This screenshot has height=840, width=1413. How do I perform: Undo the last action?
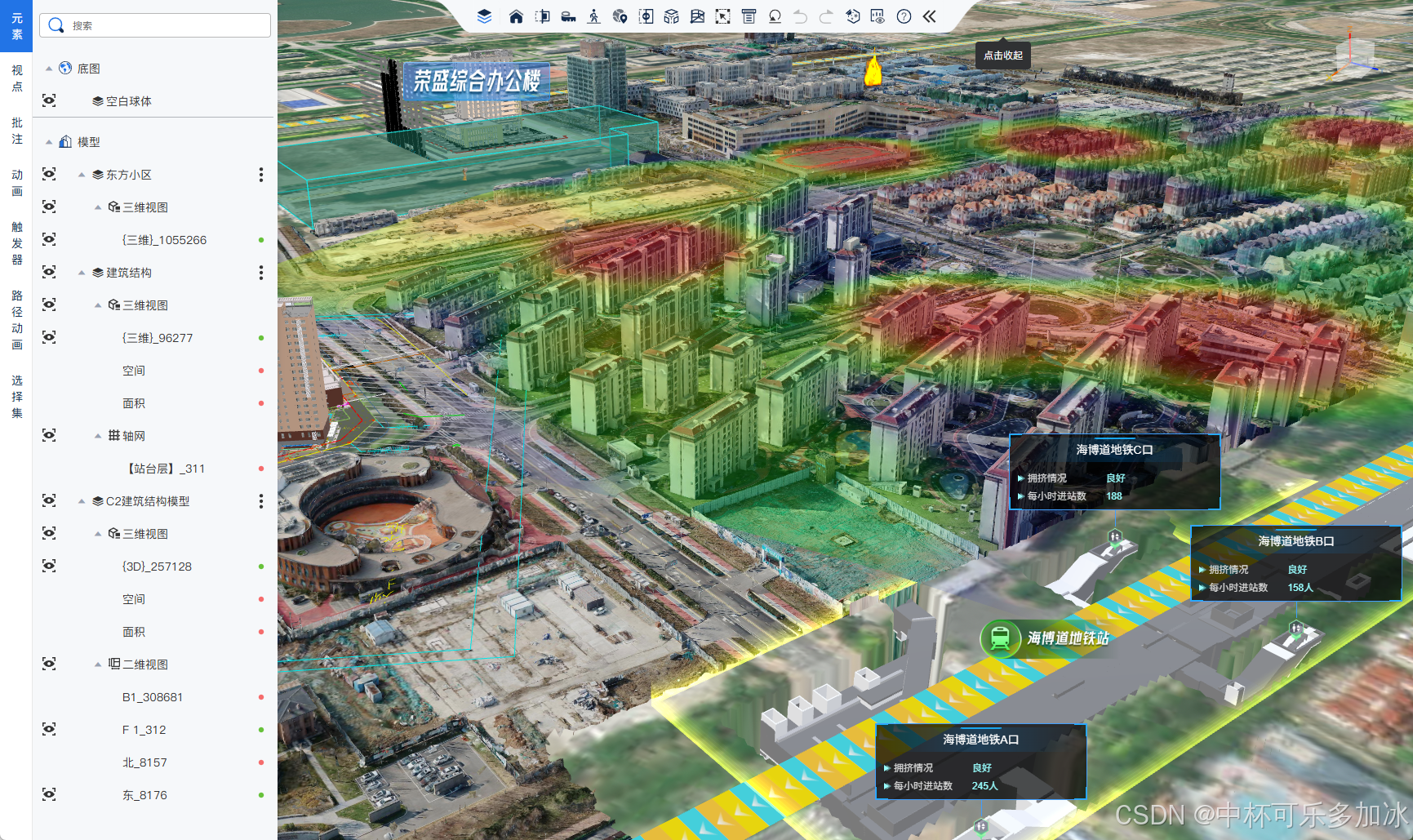click(x=800, y=16)
